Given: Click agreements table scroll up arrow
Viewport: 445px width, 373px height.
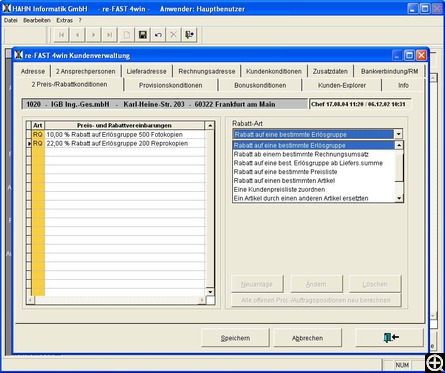Looking at the screenshot, I should [x=210, y=126].
